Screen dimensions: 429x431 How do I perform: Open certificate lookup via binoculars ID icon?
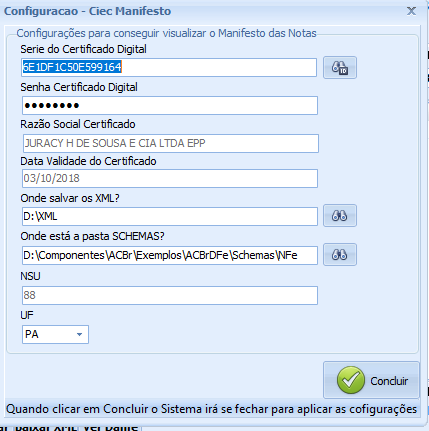pyautogui.click(x=340, y=68)
